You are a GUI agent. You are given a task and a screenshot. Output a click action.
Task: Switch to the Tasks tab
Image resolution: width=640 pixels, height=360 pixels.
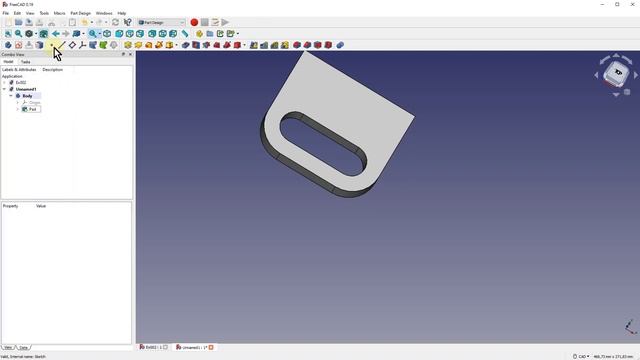[x=26, y=62]
